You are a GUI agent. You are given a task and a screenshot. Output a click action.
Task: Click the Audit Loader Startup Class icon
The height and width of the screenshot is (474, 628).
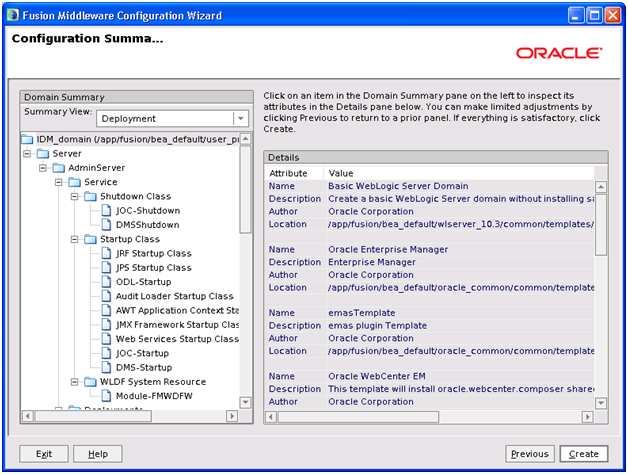coord(106,296)
